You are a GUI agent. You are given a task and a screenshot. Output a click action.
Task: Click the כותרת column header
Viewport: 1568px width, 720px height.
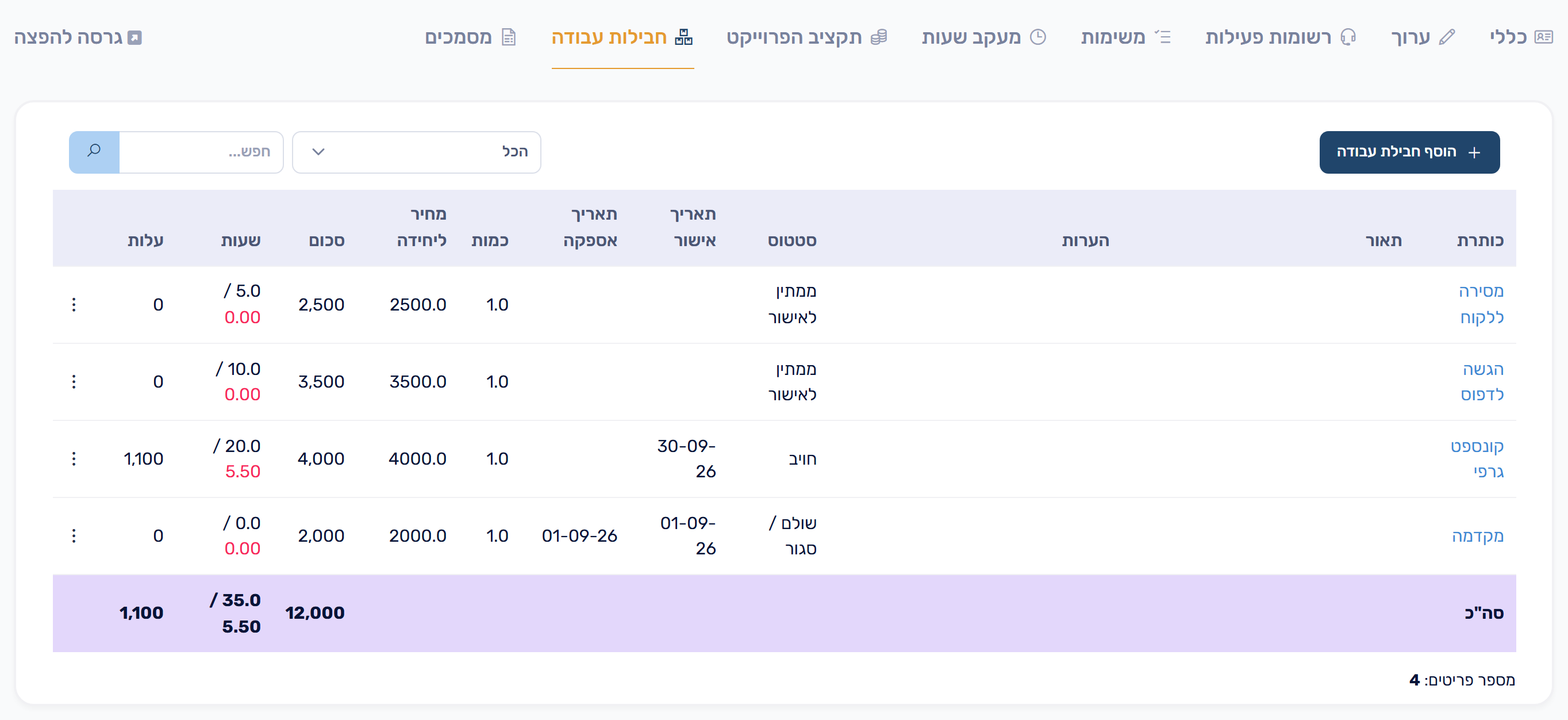tap(1481, 240)
